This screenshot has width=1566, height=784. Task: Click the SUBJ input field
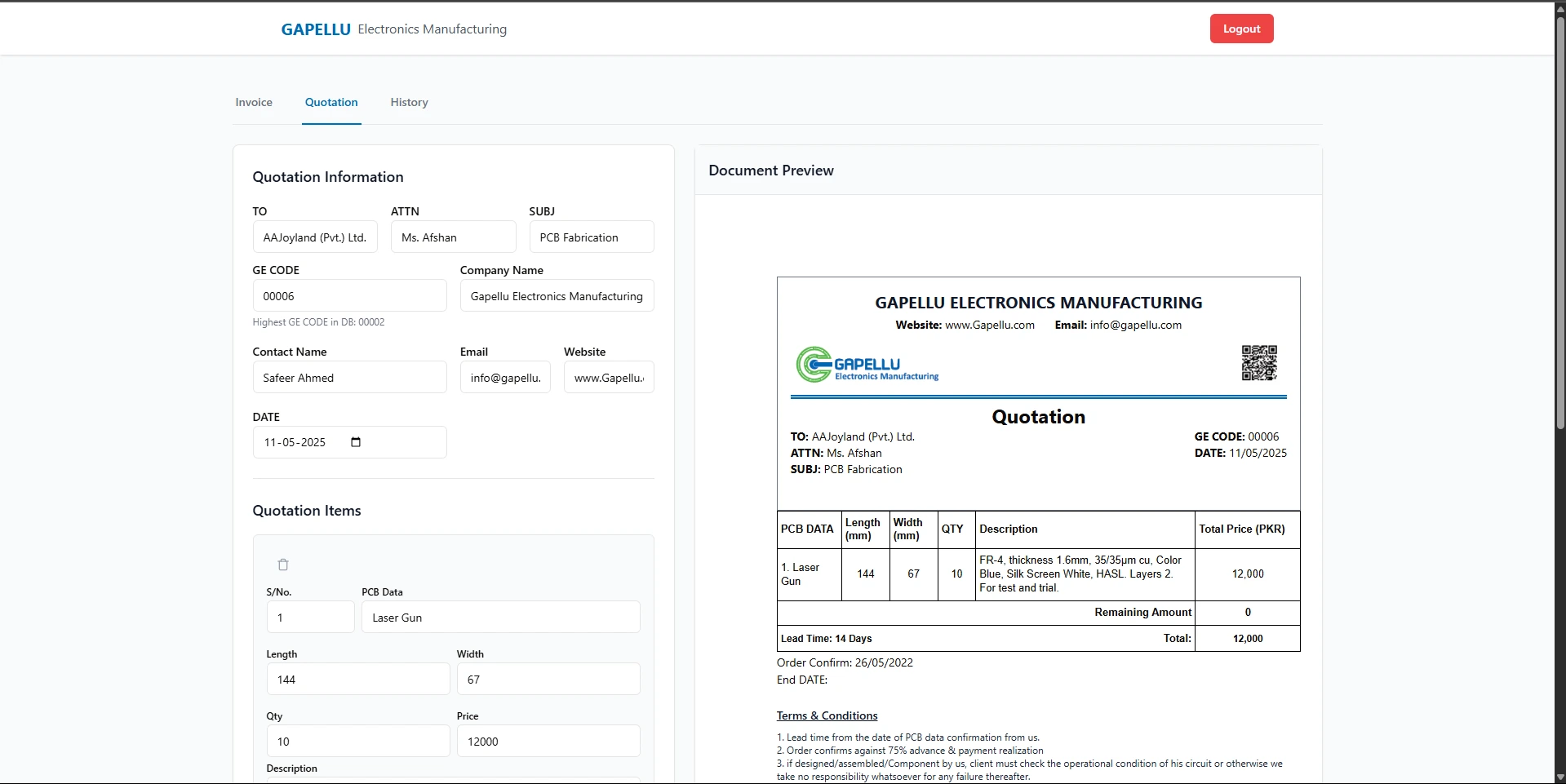tap(592, 237)
